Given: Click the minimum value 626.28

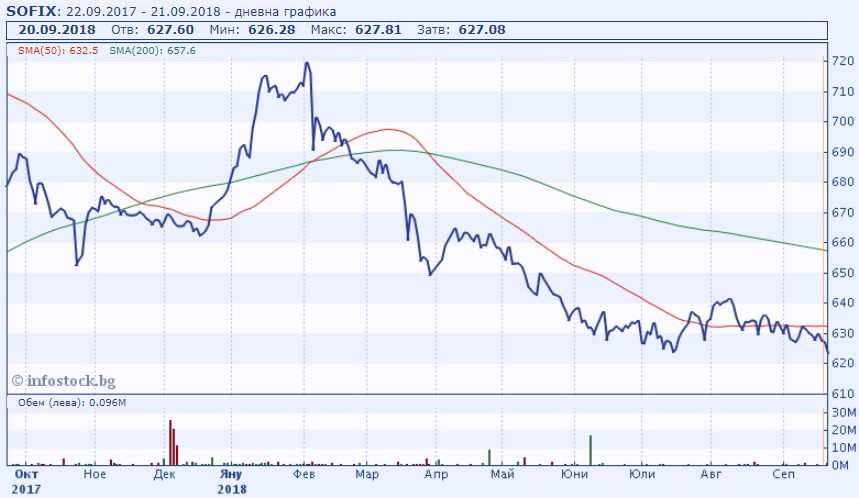Looking at the screenshot, I should pyautogui.click(x=272, y=30).
